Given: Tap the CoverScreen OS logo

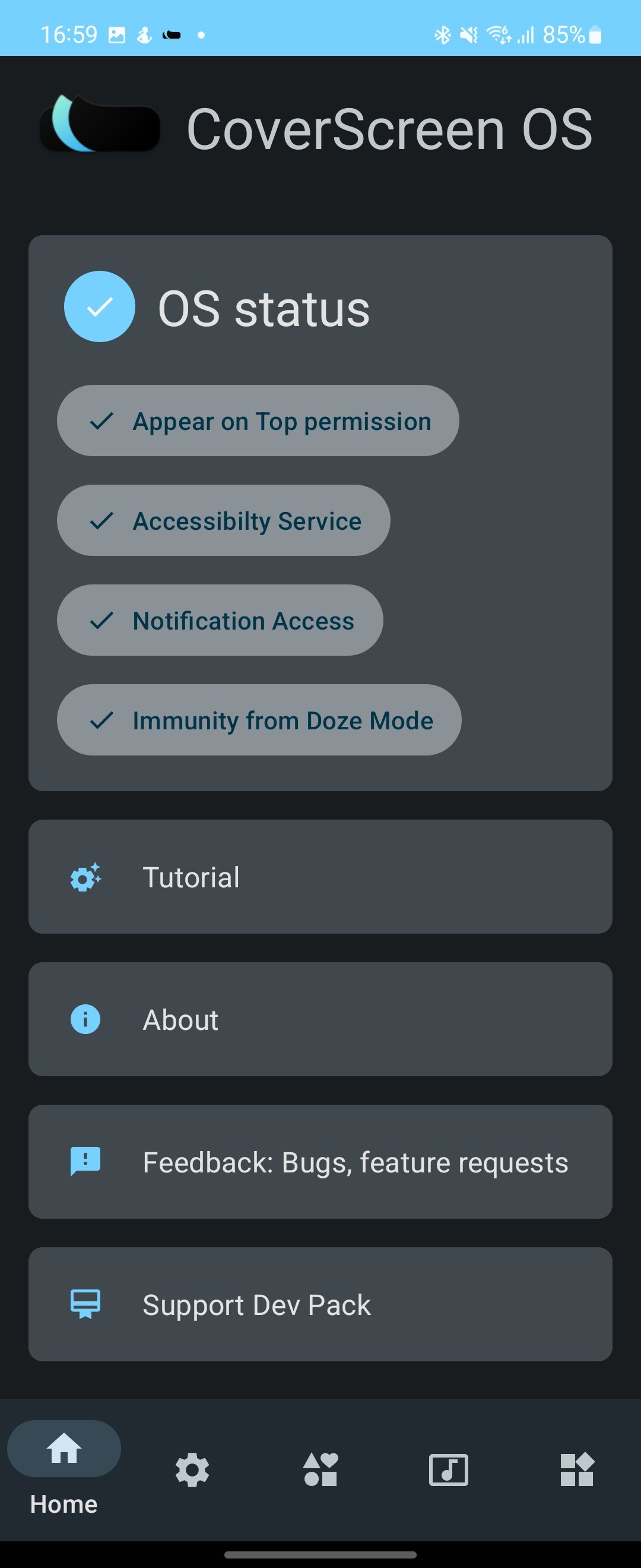Looking at the screenshot, I should [x=100, y=124].
